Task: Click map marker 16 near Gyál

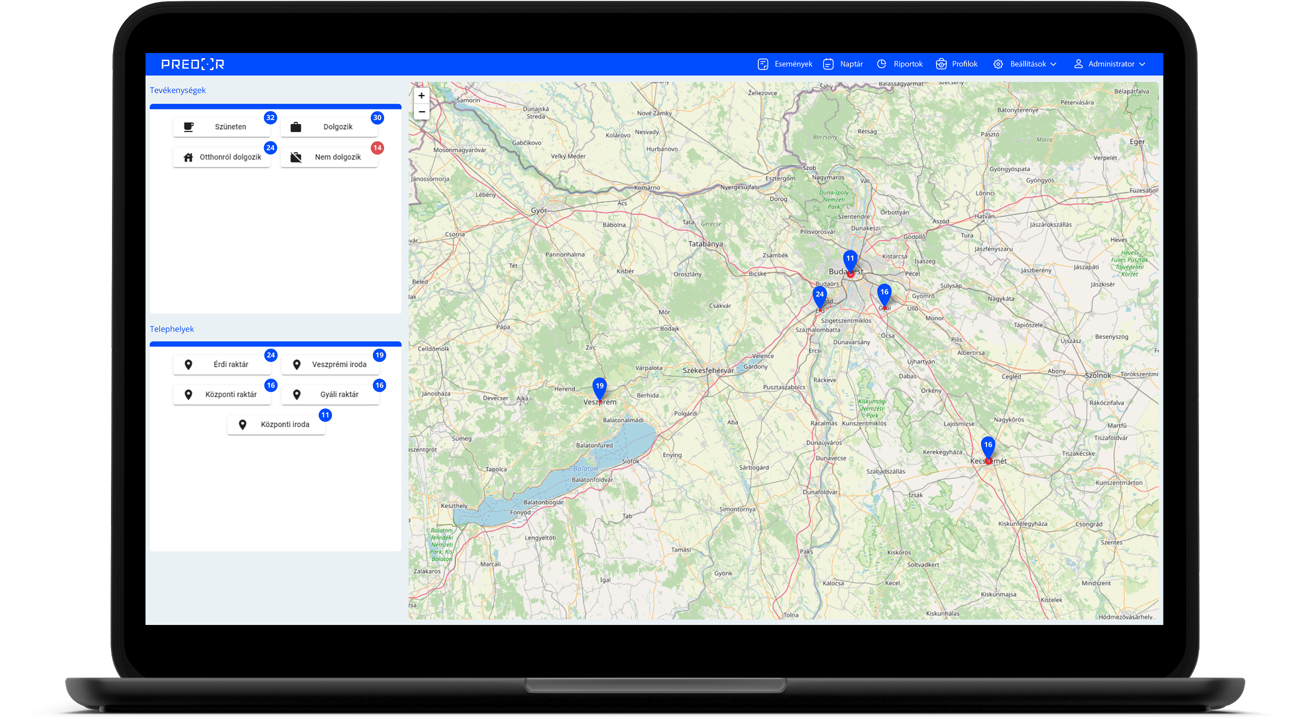Action: (x=884, y=295)
